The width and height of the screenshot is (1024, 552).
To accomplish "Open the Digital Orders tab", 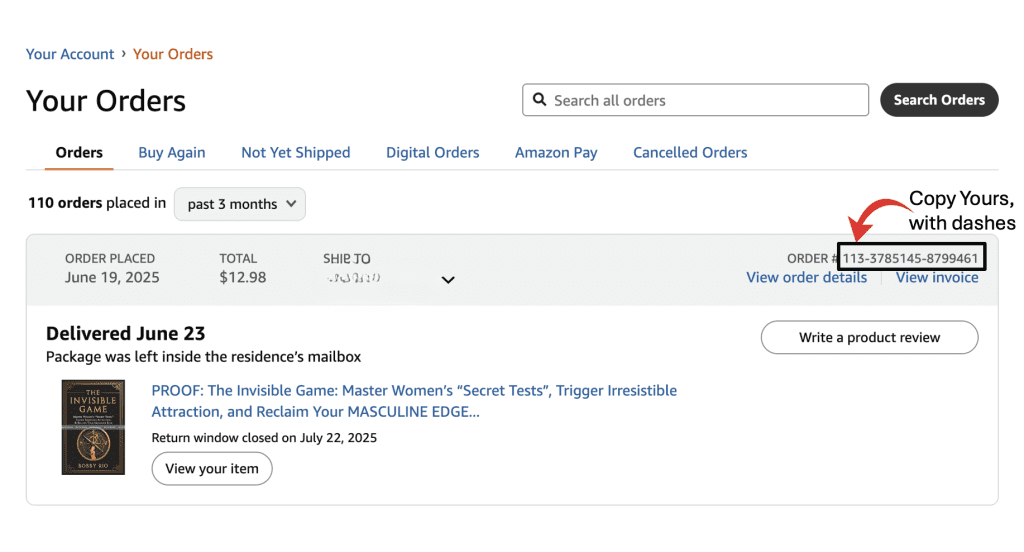I will 432,153.
